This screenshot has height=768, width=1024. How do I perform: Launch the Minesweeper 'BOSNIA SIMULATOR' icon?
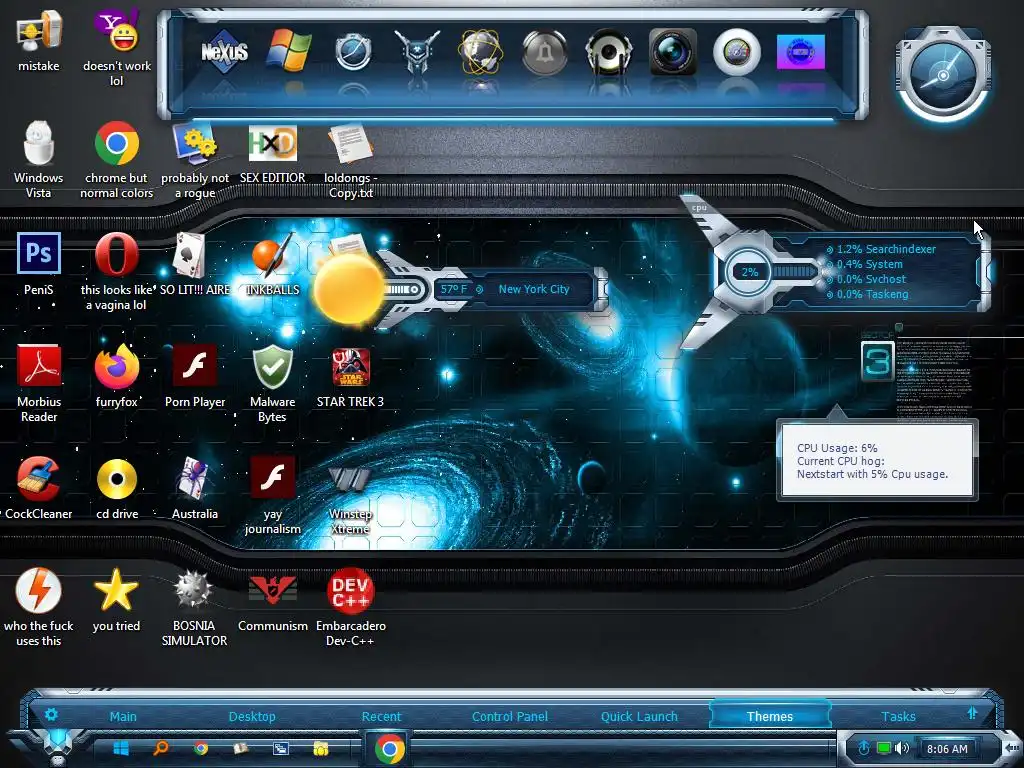pos(195,607)
